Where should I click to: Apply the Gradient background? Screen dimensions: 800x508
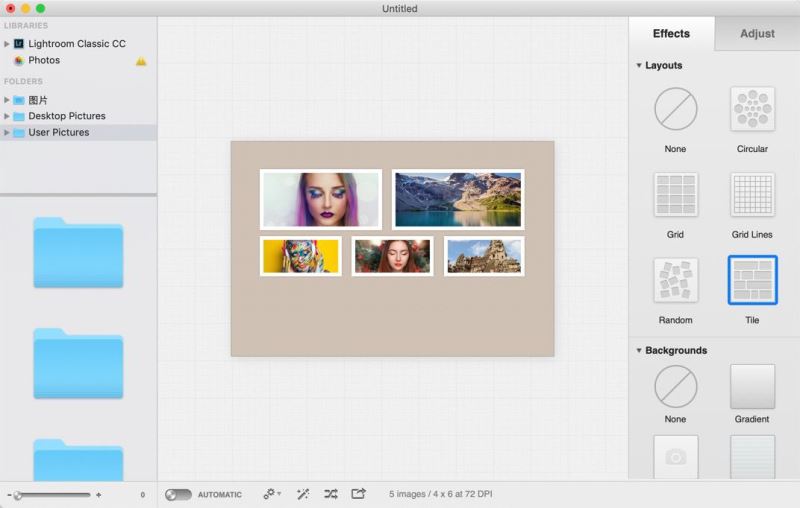click(752, 386)
